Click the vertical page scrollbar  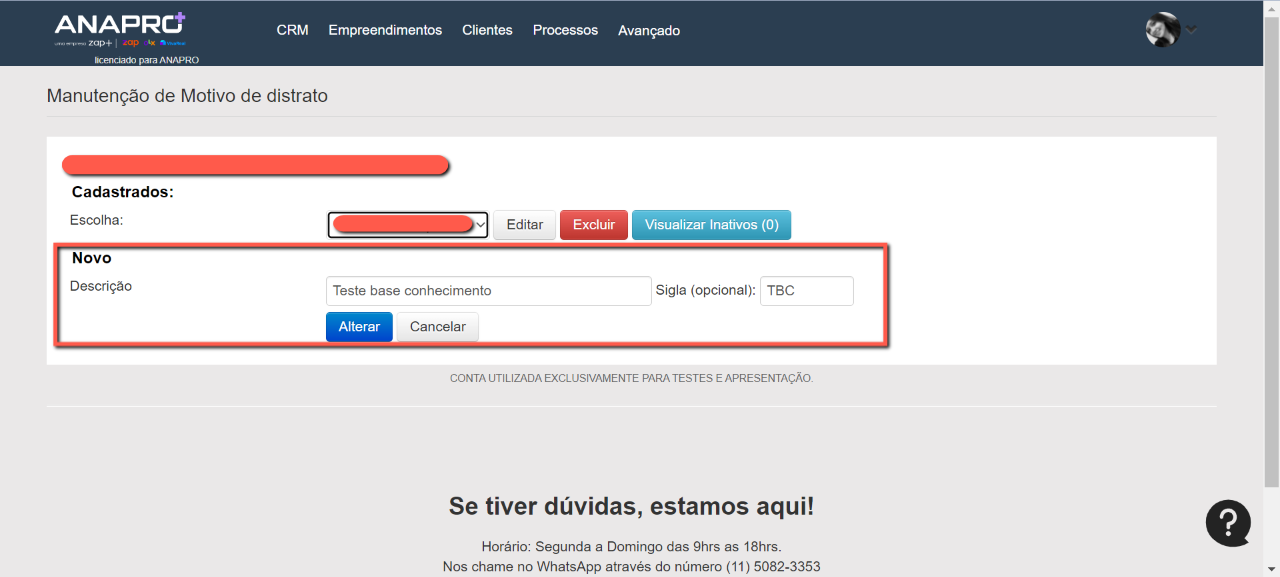click(1270, 250)
